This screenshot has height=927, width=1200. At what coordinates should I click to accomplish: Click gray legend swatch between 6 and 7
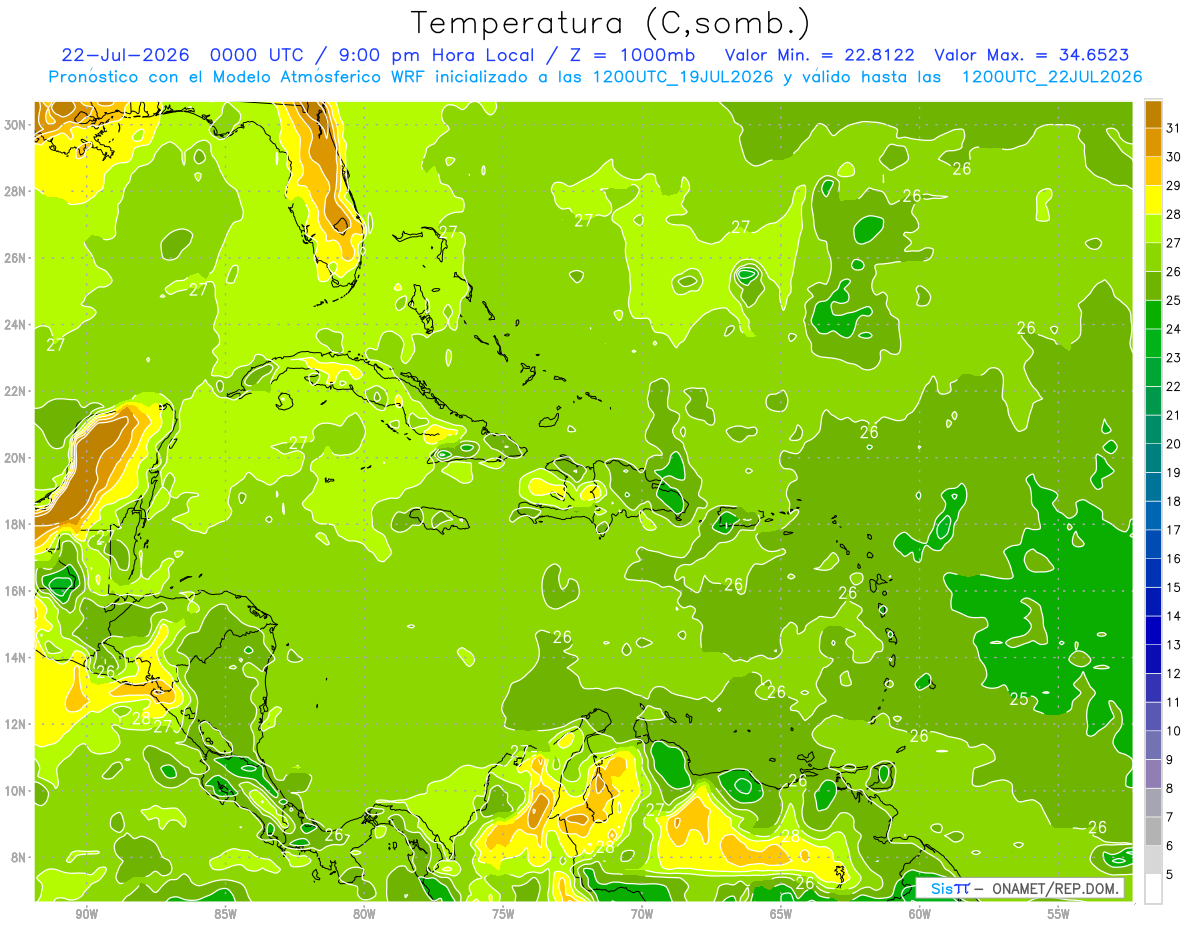pos(1153,831)
